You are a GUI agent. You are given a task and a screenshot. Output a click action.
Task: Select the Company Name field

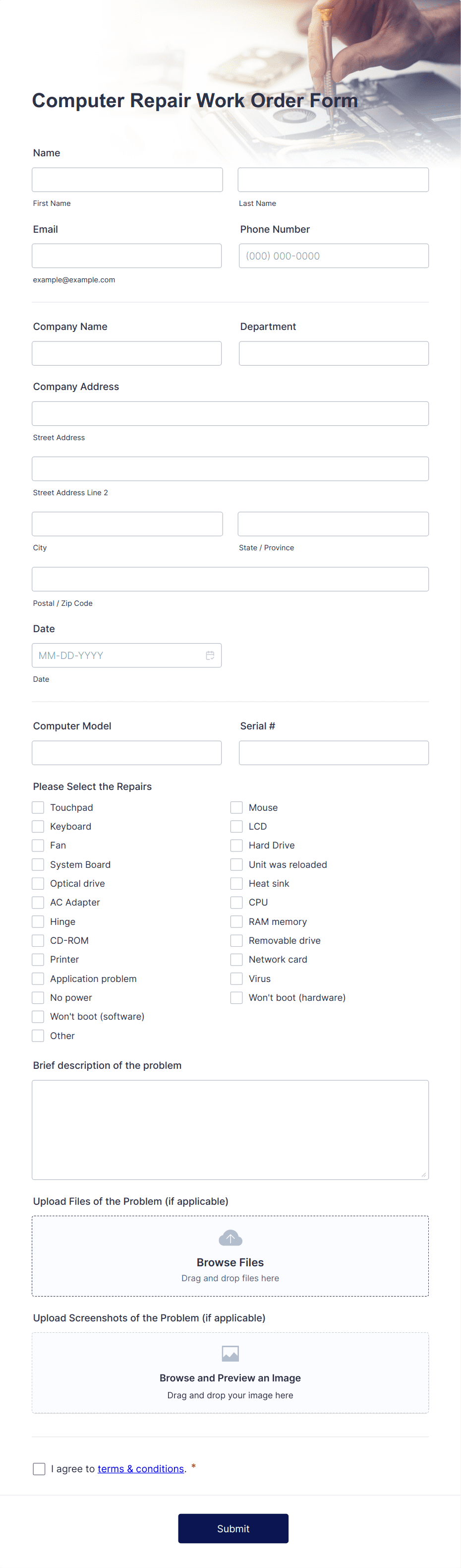coord(126,353)
